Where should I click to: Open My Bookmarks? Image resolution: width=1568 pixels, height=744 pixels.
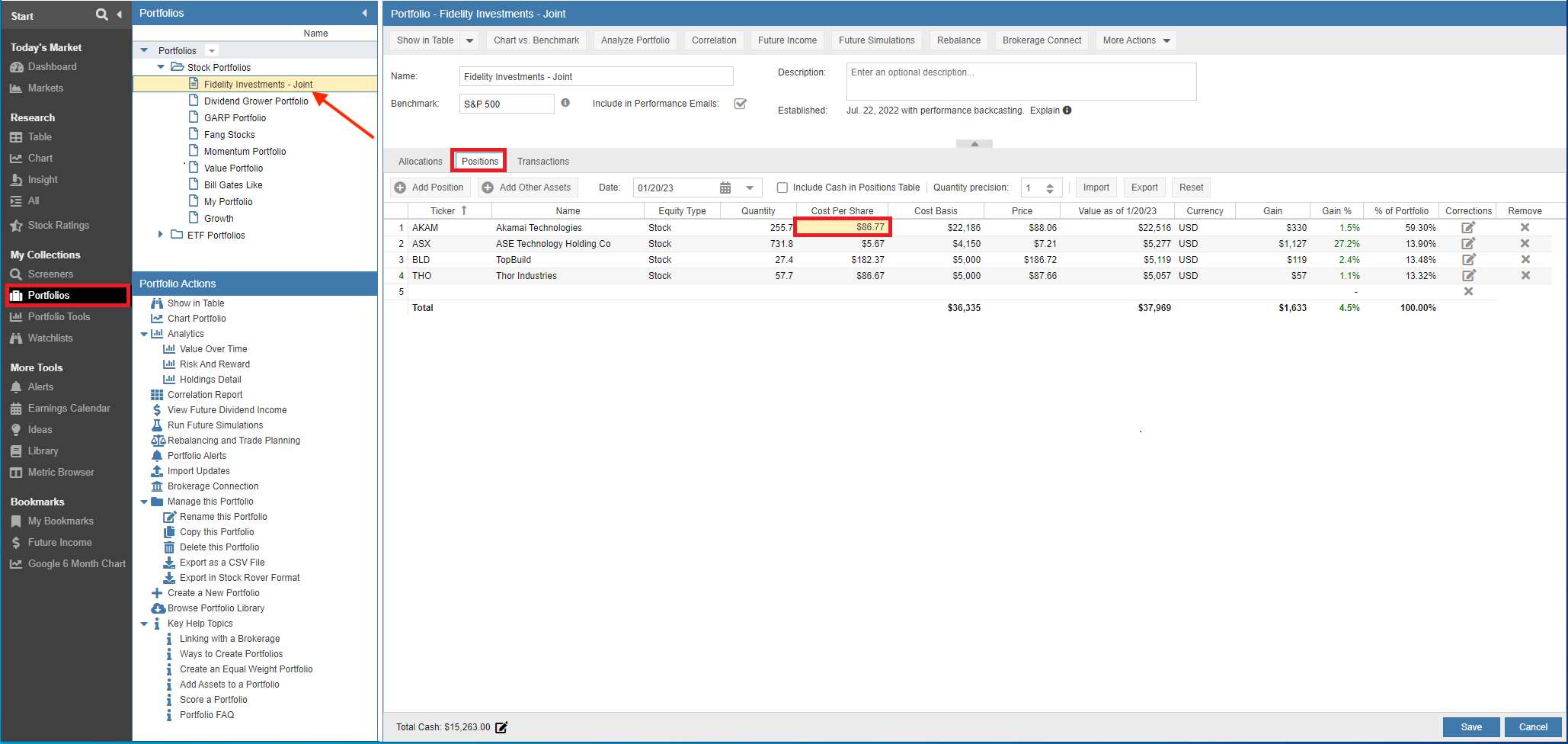tap(60, 521)
